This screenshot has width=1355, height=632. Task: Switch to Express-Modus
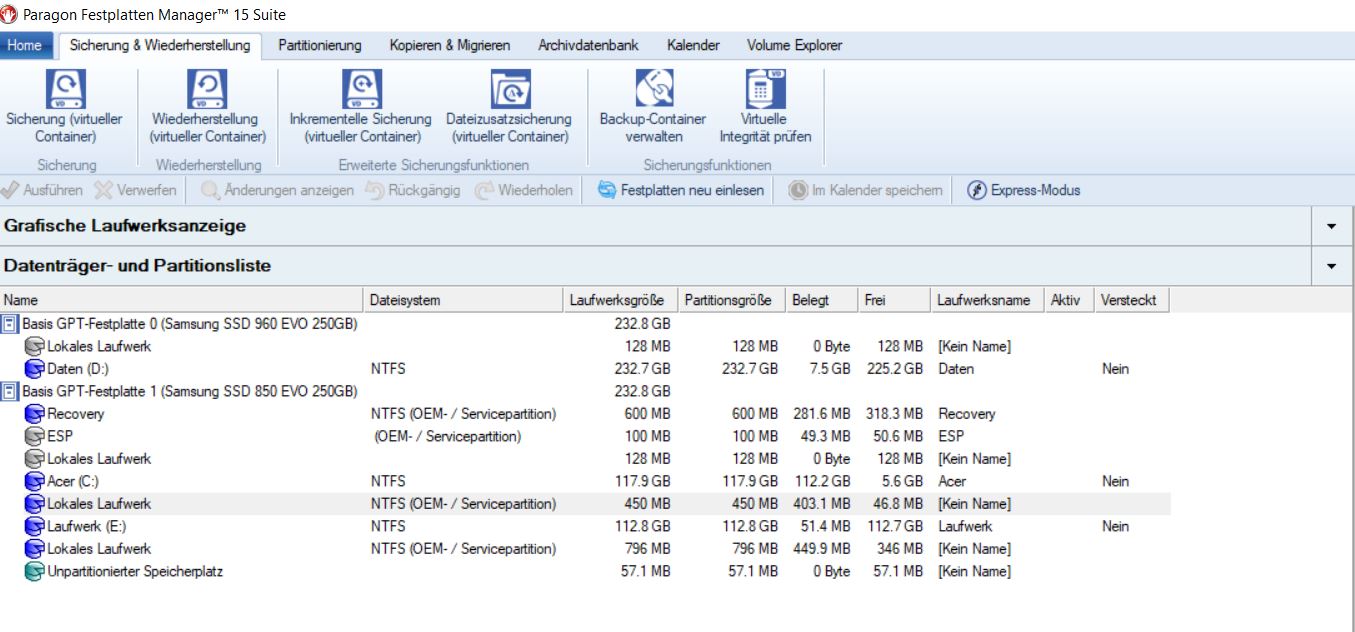[x=1024, y=190]
